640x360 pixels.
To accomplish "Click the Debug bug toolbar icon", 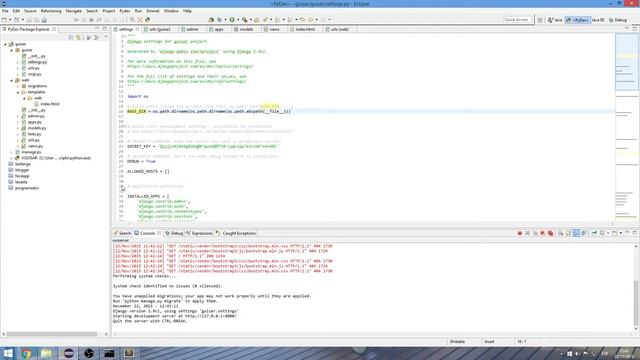I will coord(219,20).
